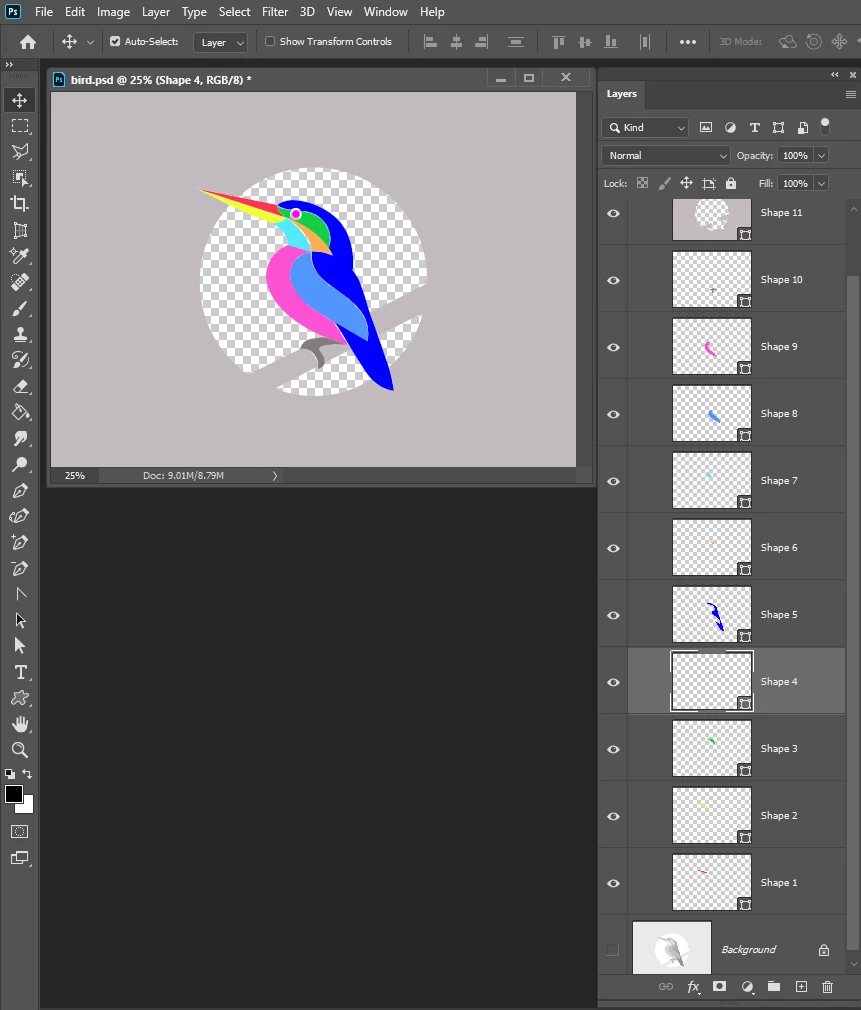Activate the Eraser tool
The image size is (861, 1010).
[x=19, y=386]
